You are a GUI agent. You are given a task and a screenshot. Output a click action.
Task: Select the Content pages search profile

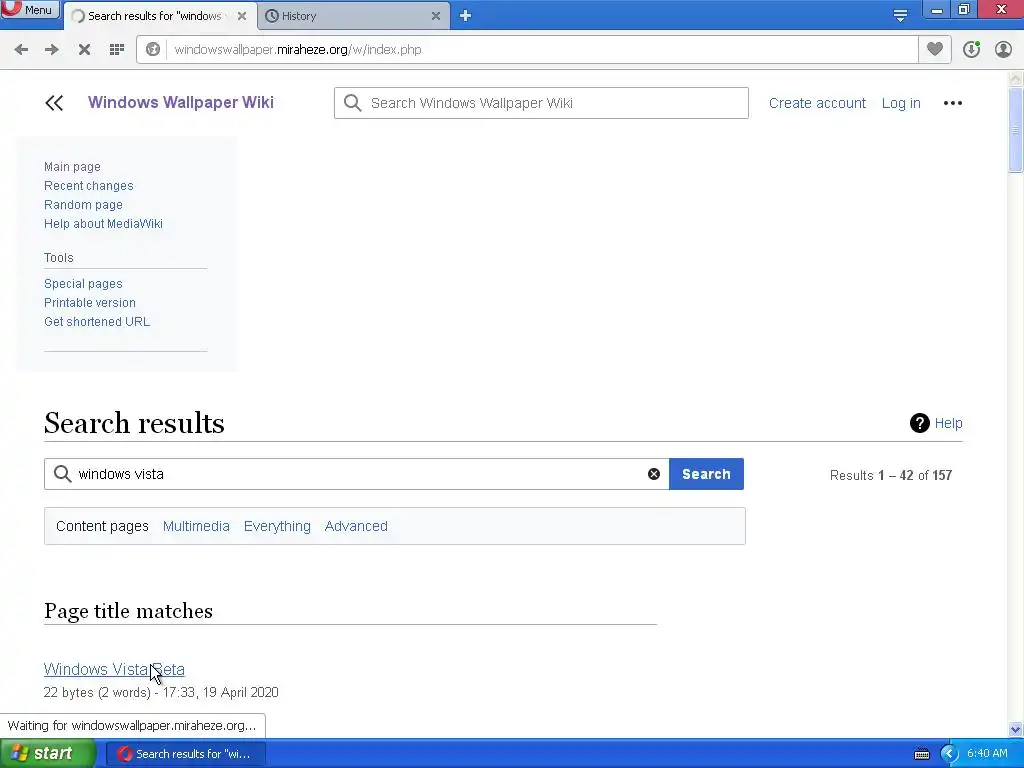[103, 526]
